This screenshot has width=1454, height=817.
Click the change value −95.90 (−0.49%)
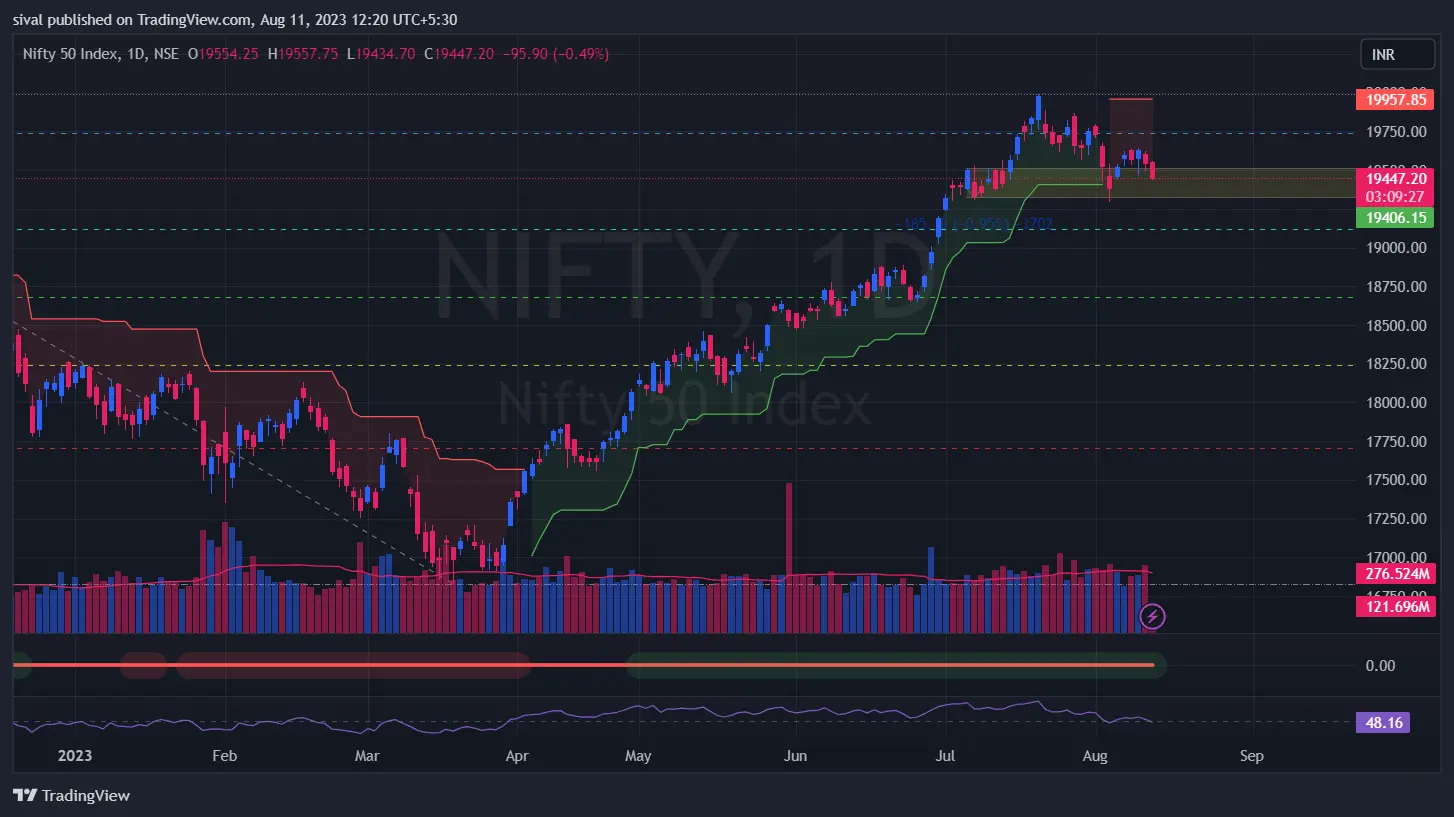pos(555,54)
